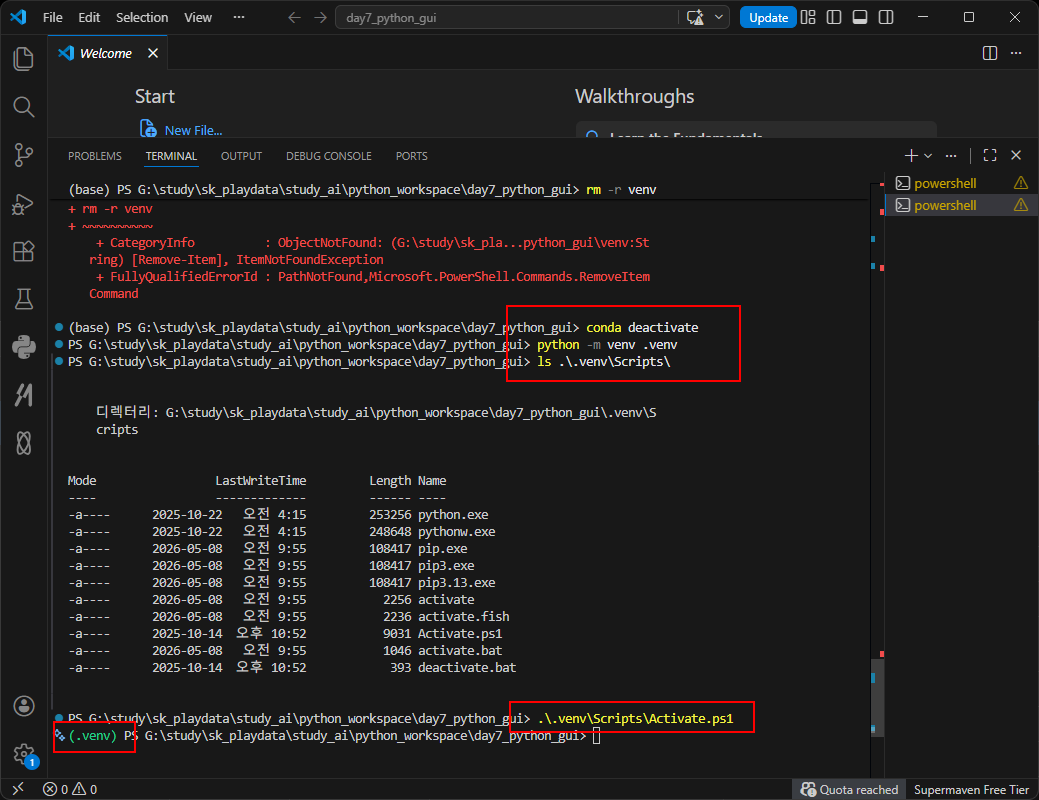Image resolution: width=1039 pixels, height=800 pixels.
Task: Click the deactivate.bat entry in listing
Action: (466, 667)
